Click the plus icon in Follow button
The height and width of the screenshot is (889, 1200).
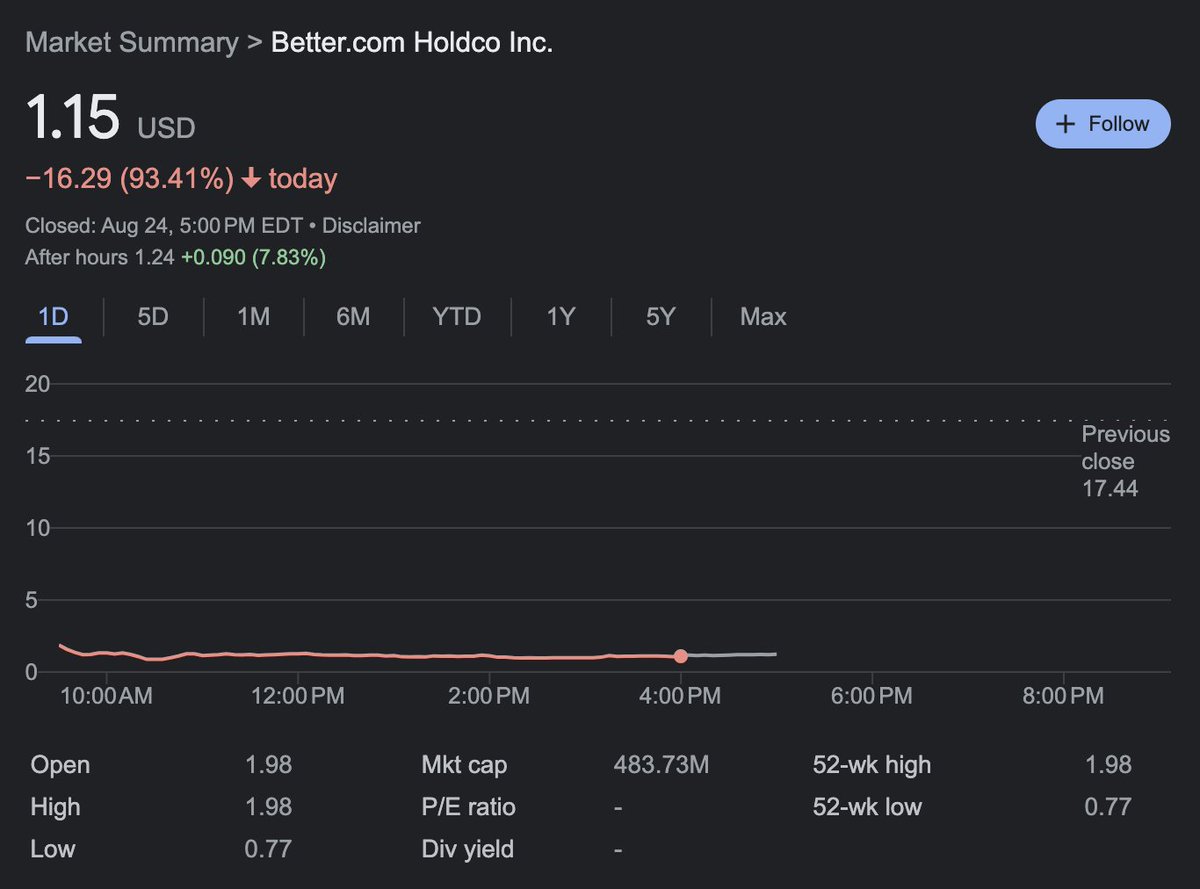pos(1066,124)
